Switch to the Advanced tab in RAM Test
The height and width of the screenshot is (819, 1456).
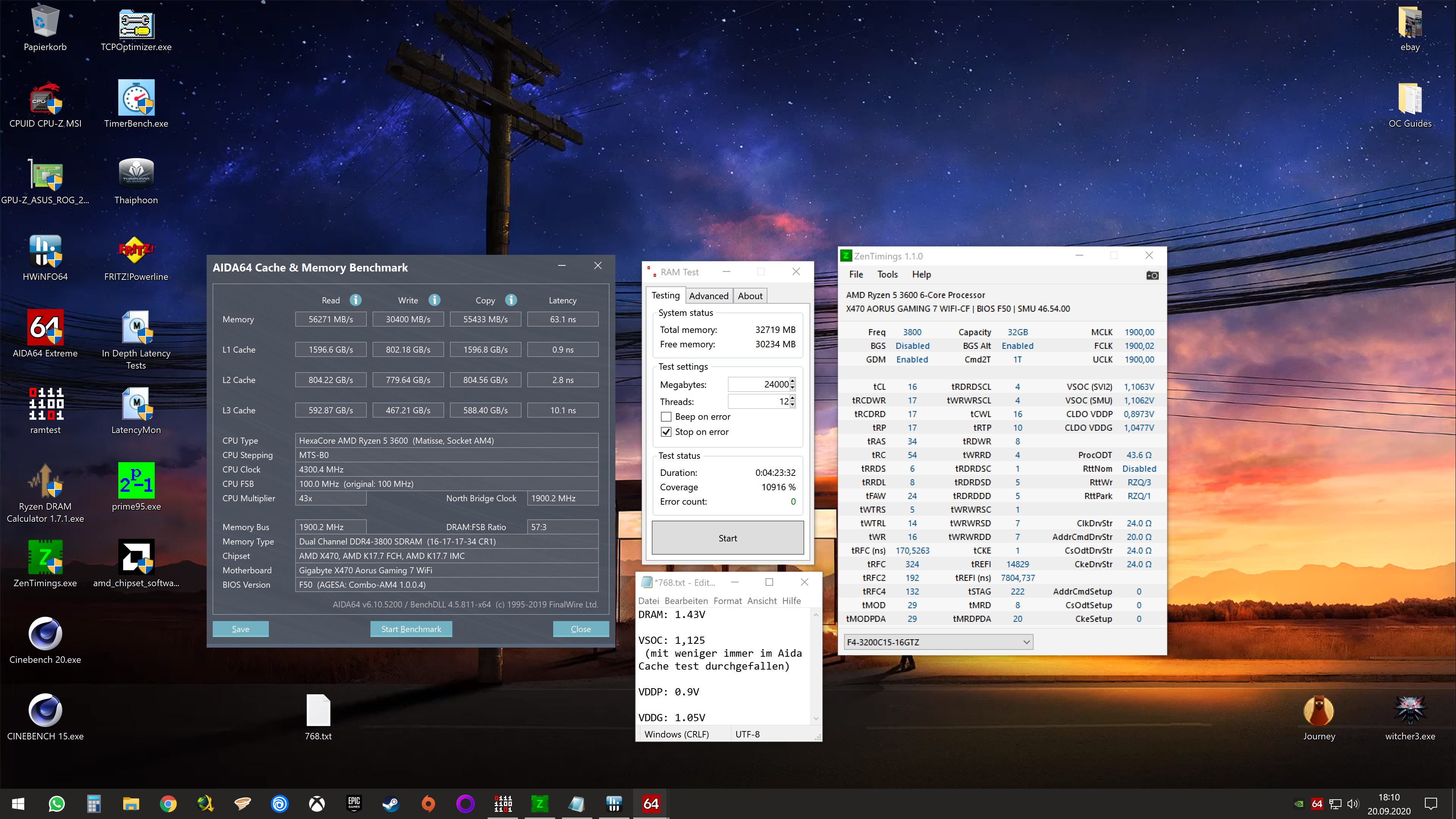(x=709, y=295)
